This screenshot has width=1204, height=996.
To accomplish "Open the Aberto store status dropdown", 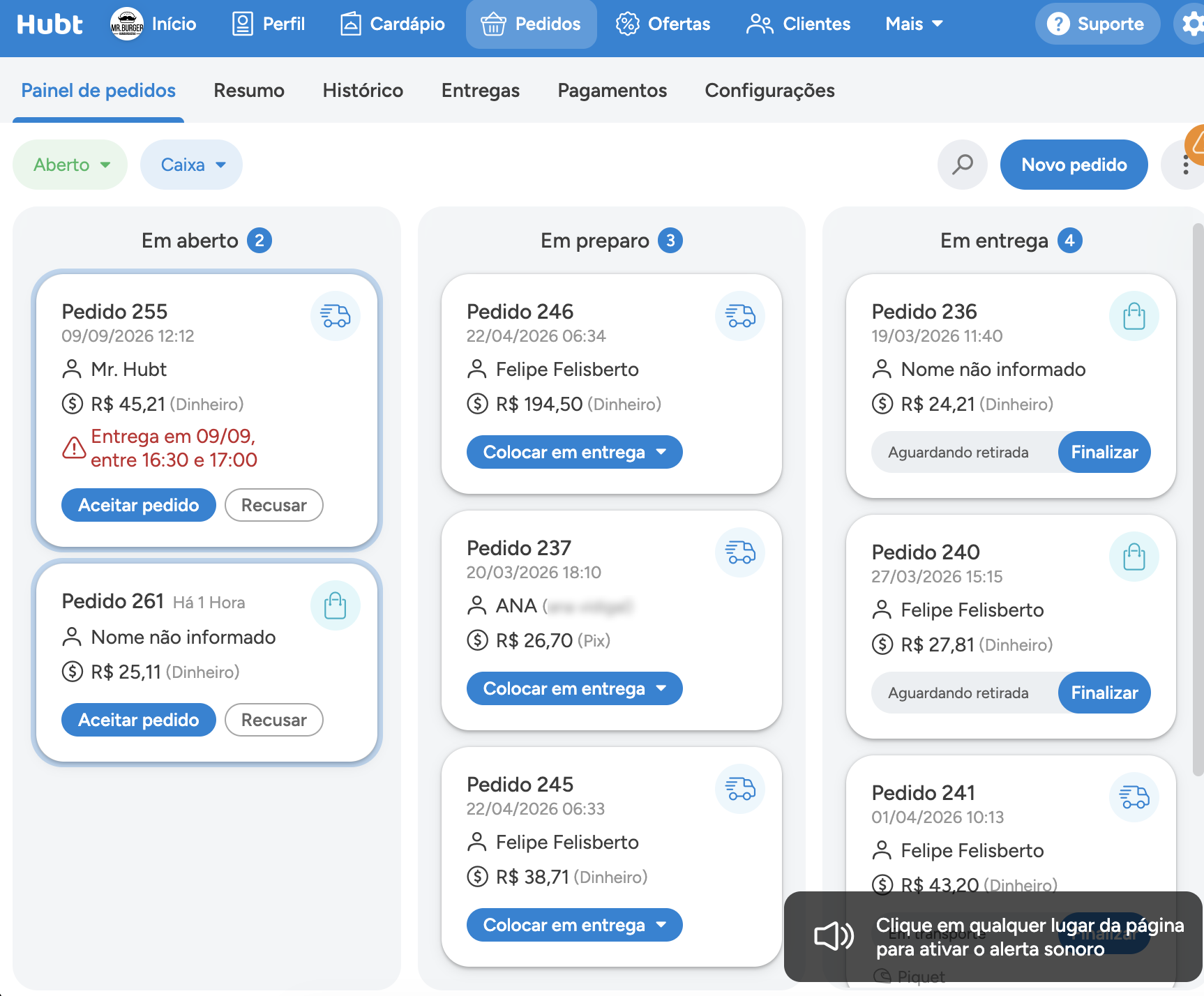I will pos(70,165).
